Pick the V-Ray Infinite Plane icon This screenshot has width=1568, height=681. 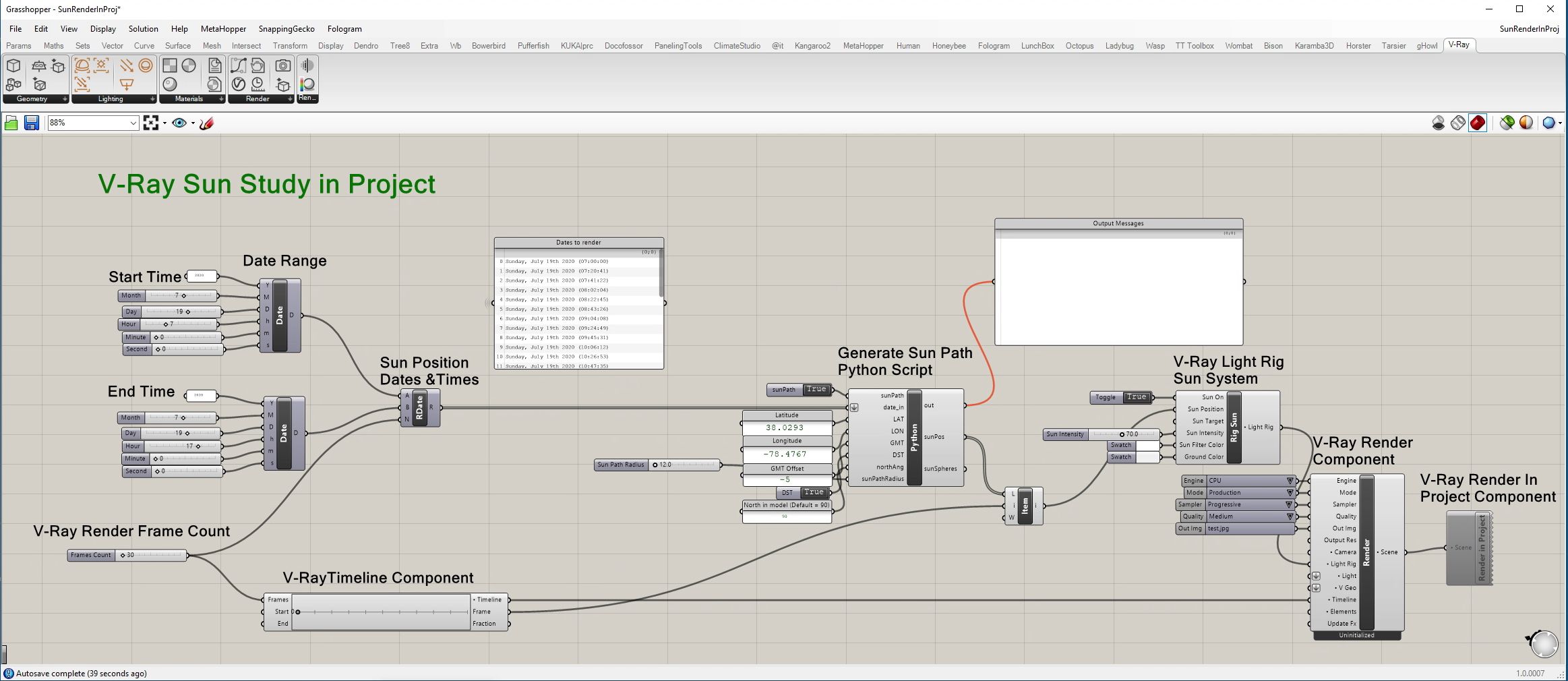coord(39,66)
